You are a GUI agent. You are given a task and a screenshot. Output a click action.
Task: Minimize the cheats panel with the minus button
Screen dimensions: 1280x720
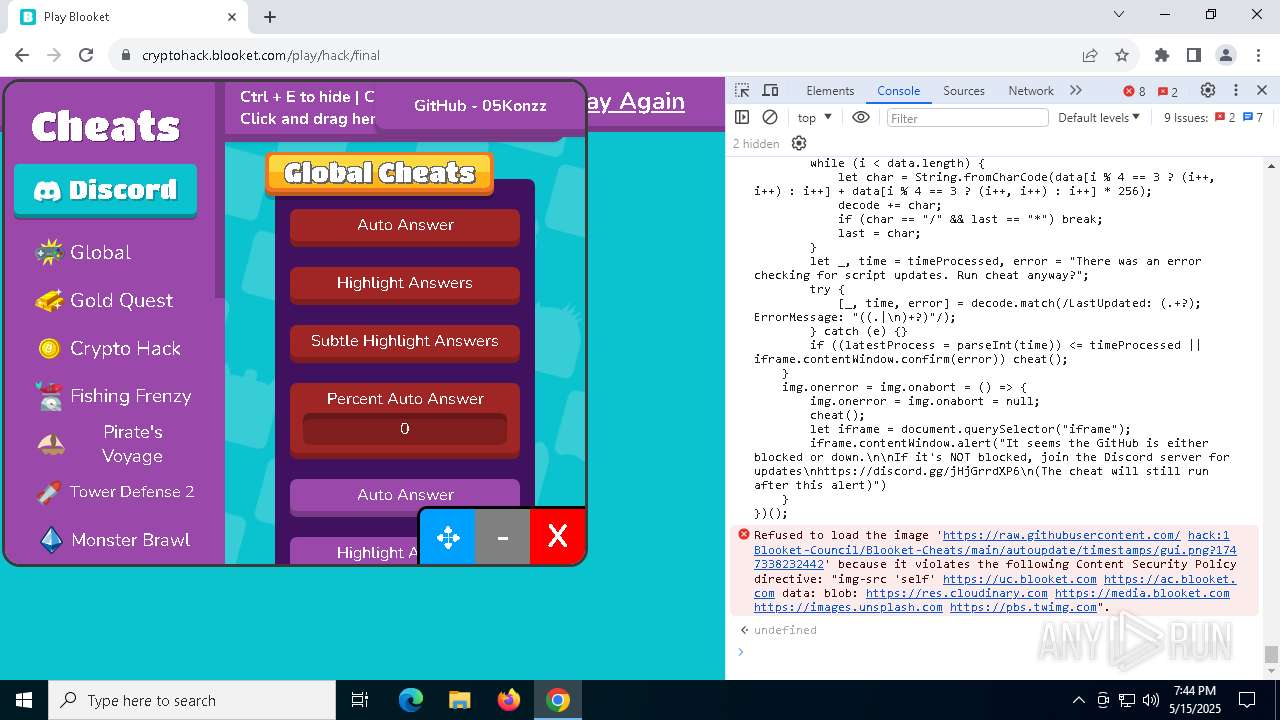coord(502,537)
